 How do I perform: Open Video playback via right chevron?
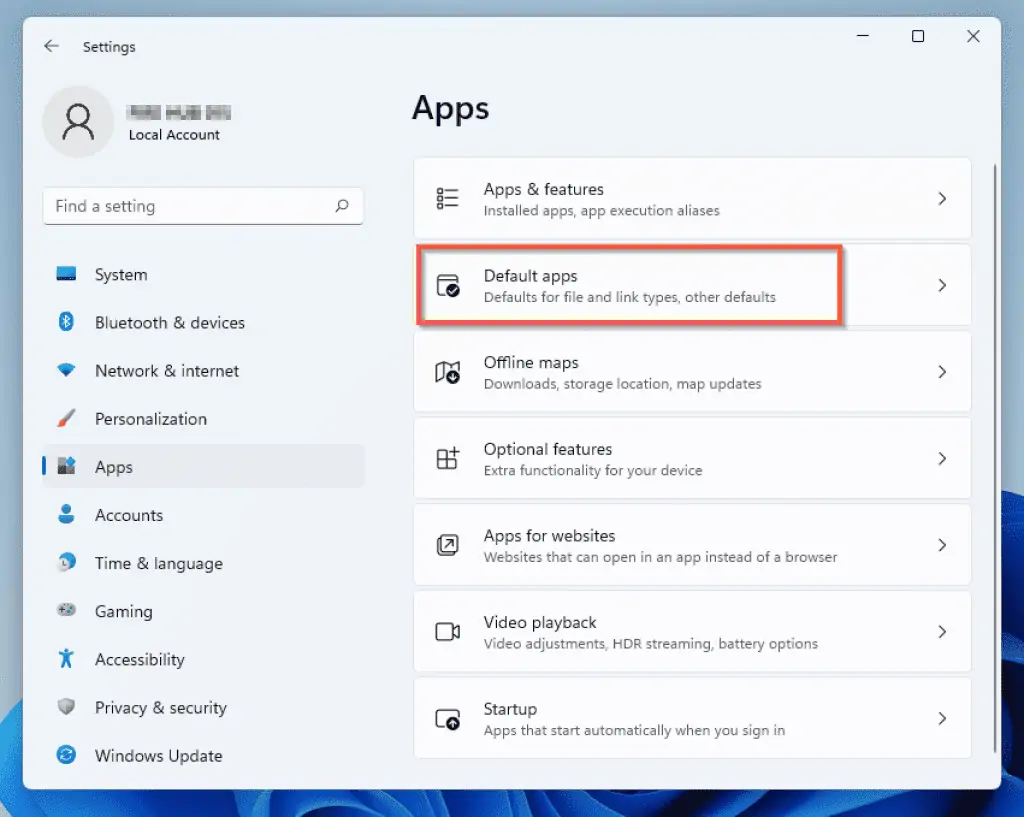pos(942,632)
